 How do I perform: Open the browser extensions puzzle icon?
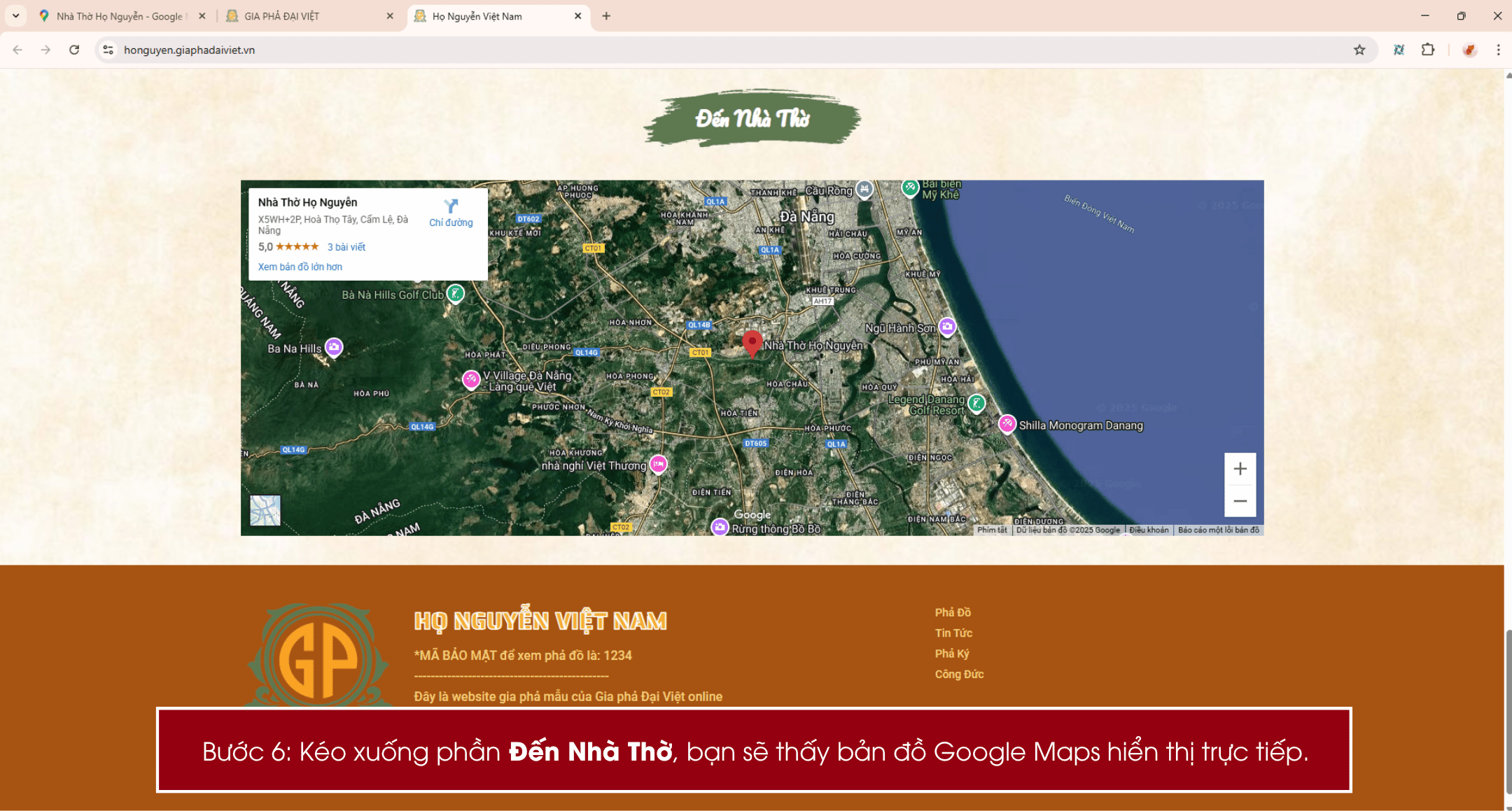tap(1427, 50)
